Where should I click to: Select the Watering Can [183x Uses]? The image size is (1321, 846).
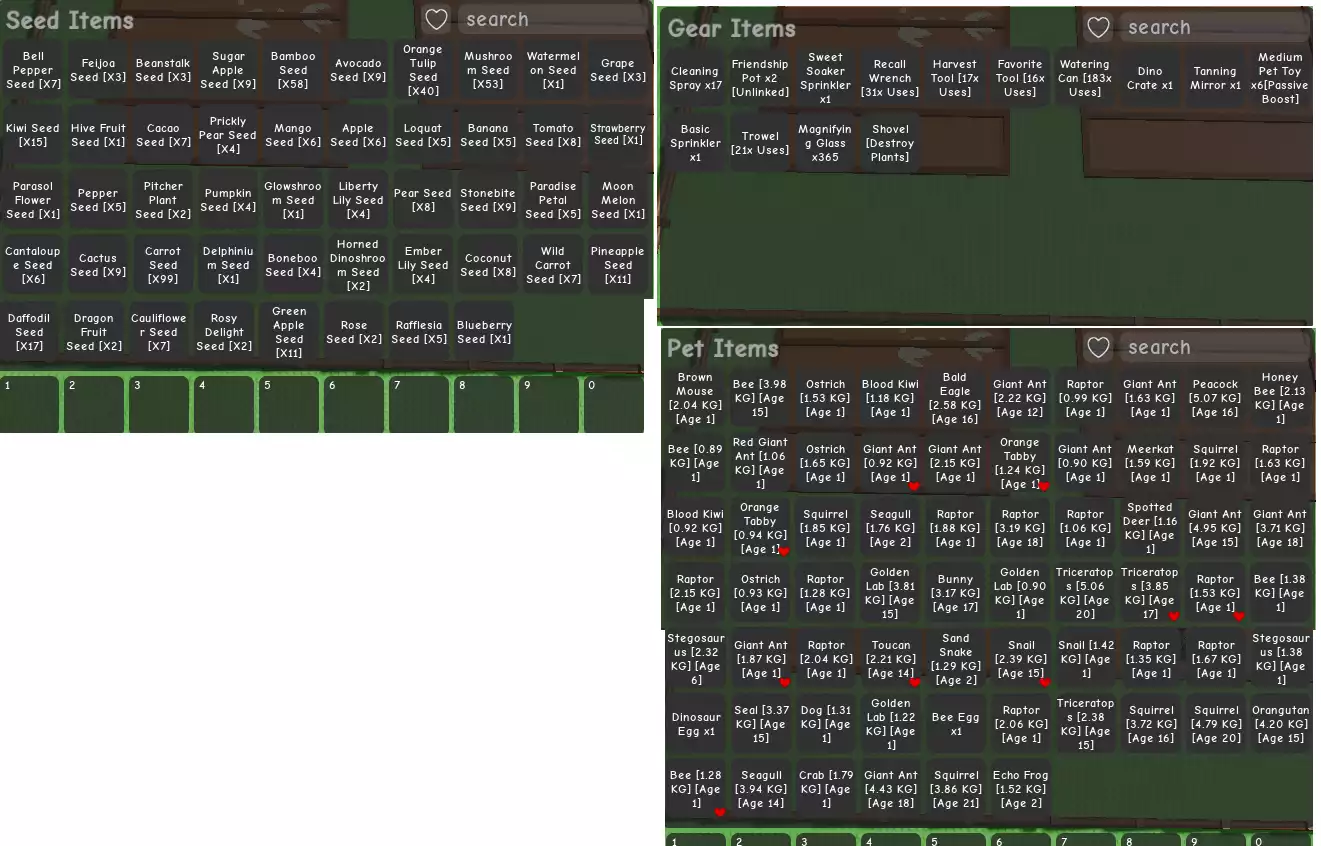(1085, 78)
